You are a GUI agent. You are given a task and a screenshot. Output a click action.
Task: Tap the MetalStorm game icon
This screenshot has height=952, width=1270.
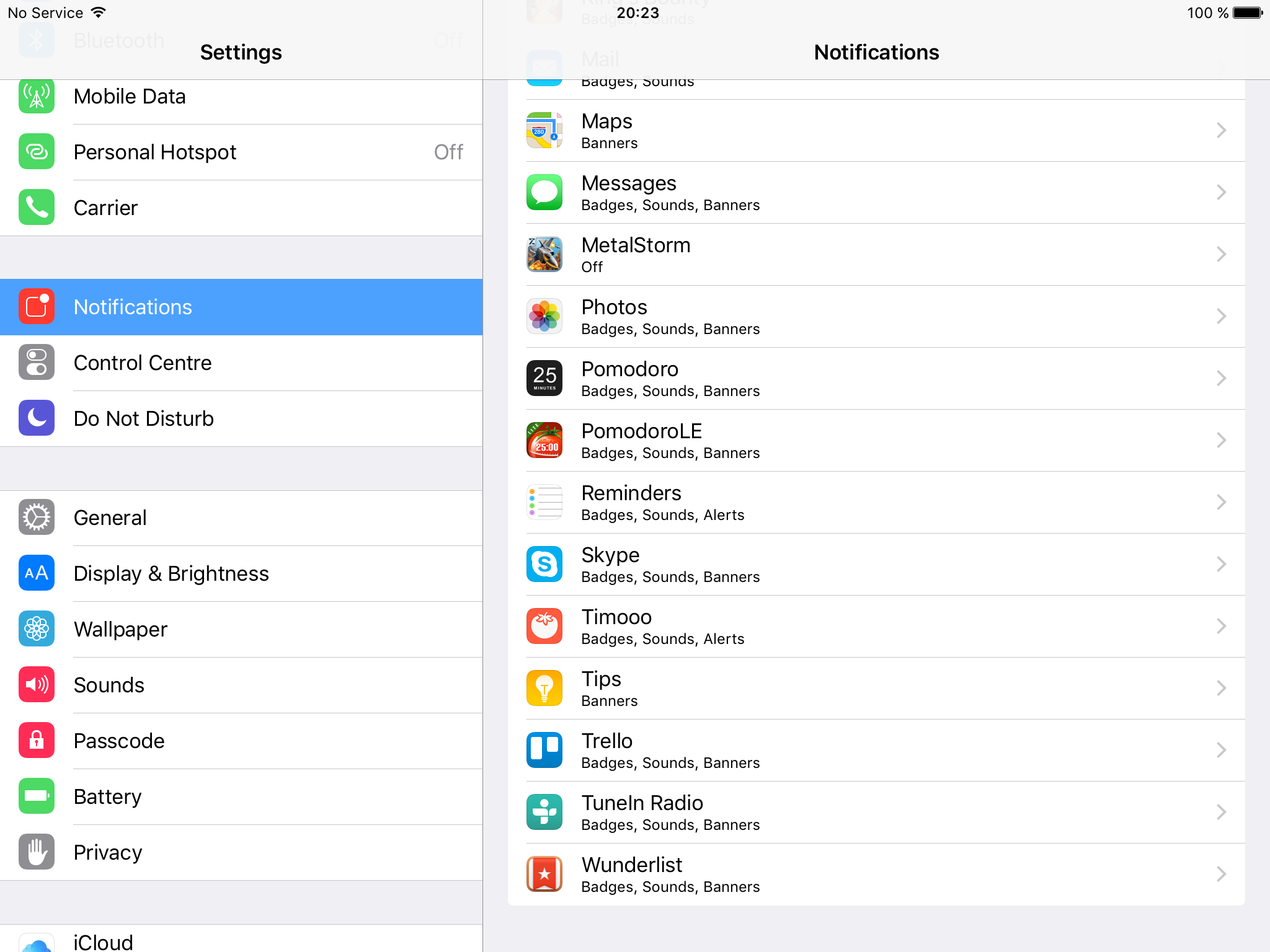click(544, 254)
